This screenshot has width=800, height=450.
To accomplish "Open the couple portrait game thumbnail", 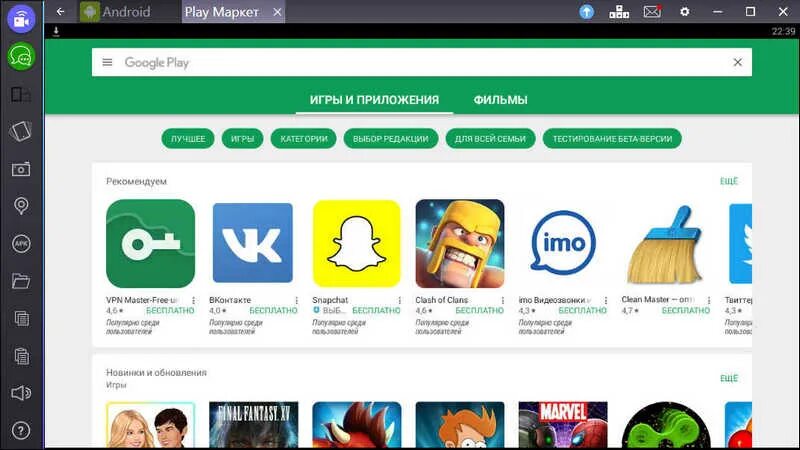I will [x=151, y=424].
